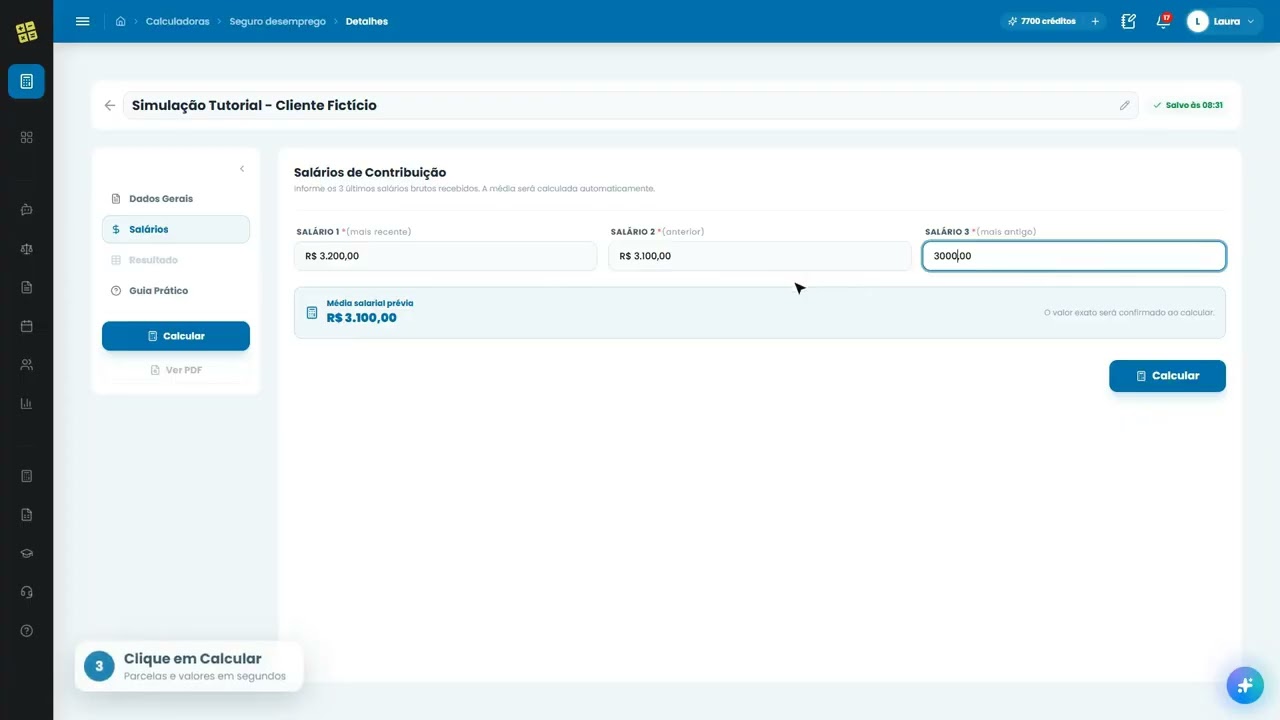Viewport: 1280px width, 720px height.
Task: Click the simulation title text field
Action: (630, 105)
